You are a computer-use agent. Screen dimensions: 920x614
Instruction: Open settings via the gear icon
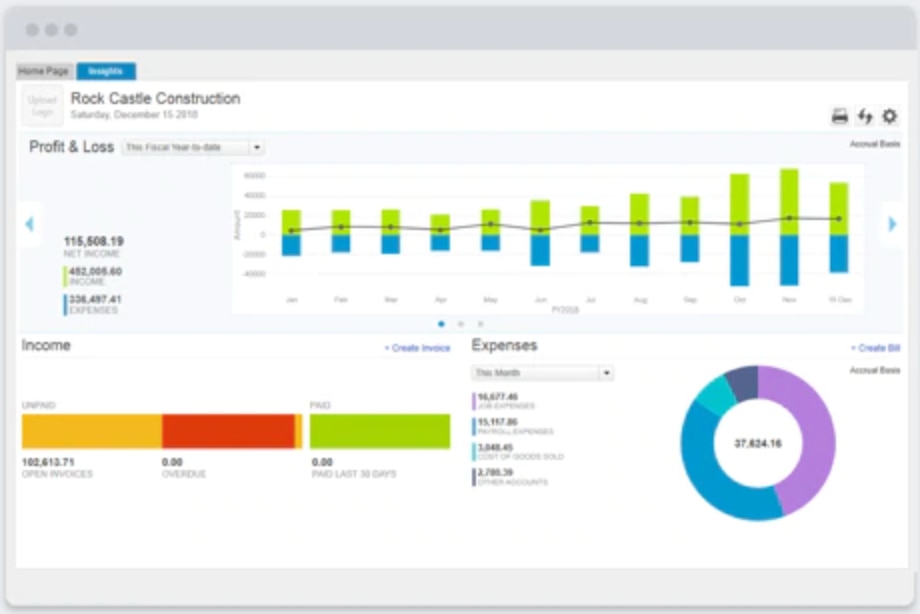[x=889, y=116]
